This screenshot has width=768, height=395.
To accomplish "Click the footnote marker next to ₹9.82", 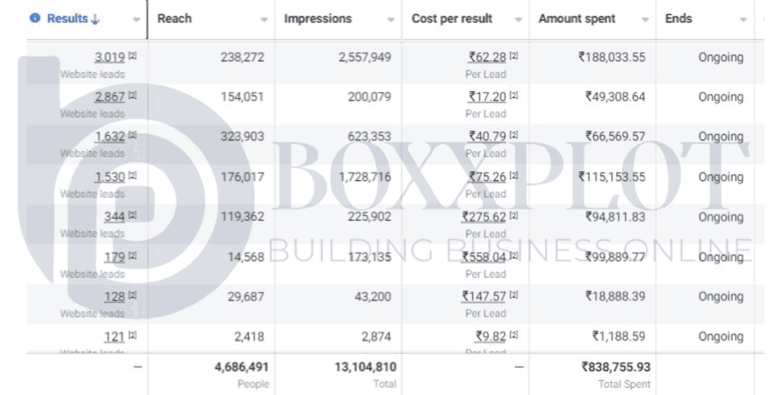I will [x=514, y=335].
